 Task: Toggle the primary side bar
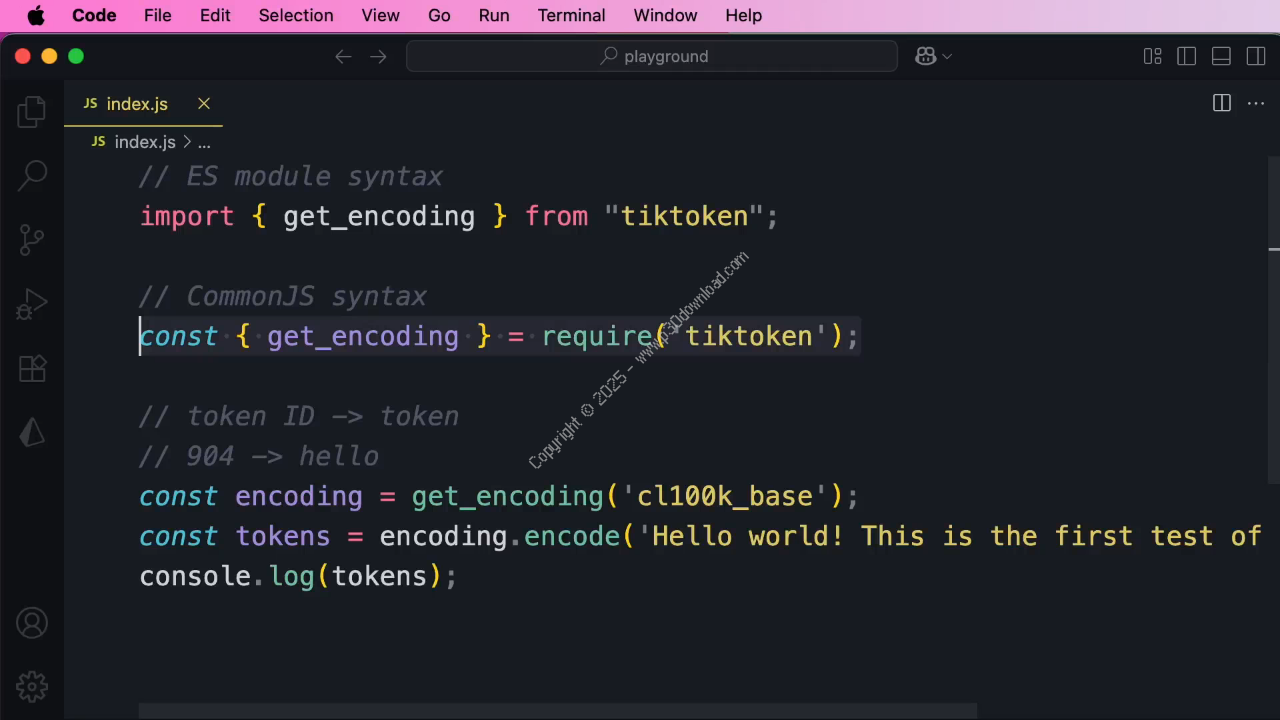[1187, 57]
